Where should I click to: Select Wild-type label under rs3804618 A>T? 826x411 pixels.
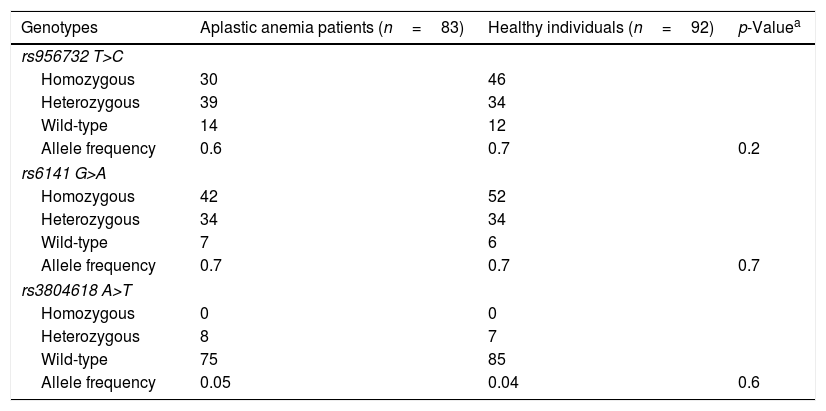point(74,359)
